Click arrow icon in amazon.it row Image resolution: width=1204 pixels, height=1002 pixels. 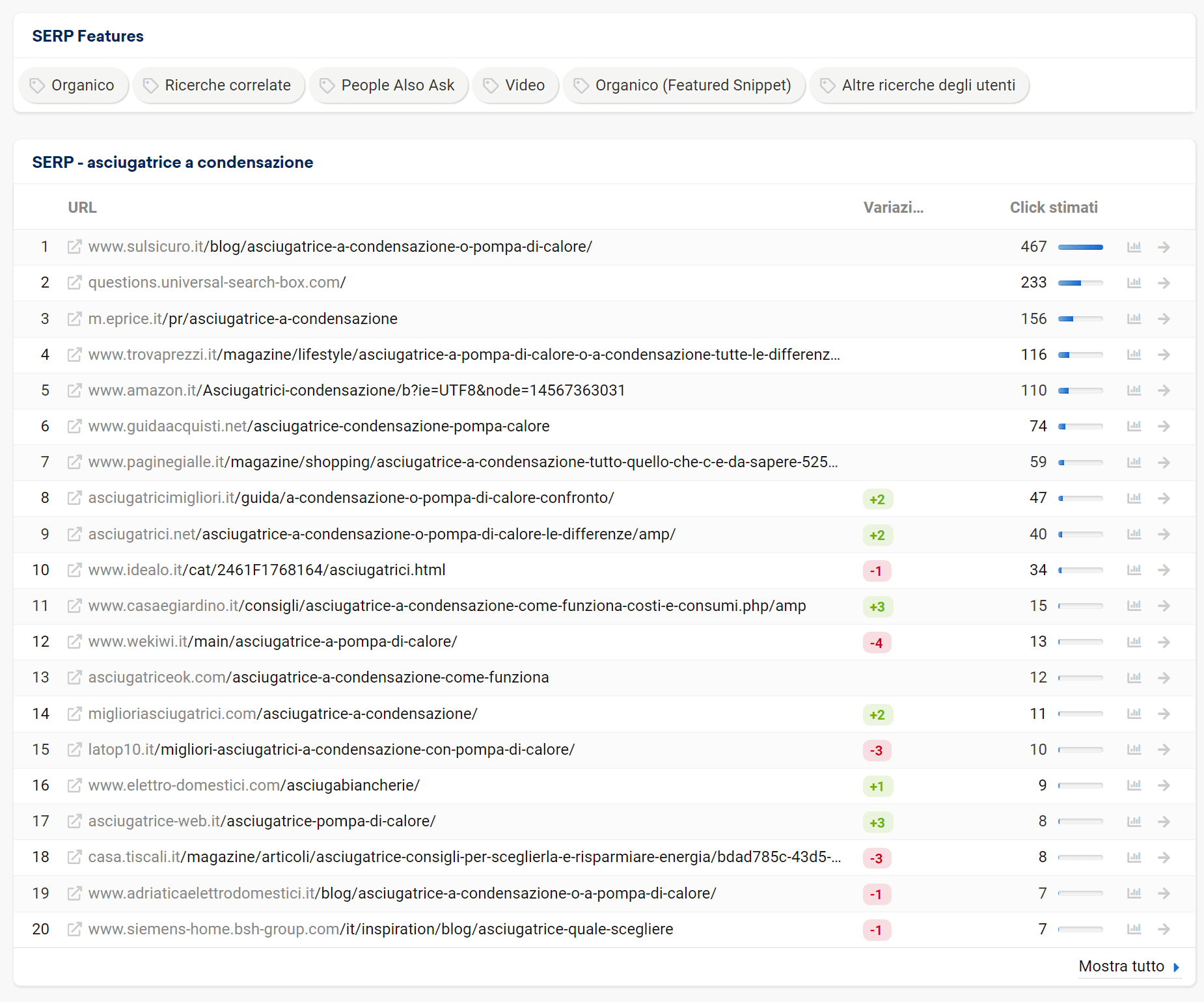click(x=1164, y=390)
